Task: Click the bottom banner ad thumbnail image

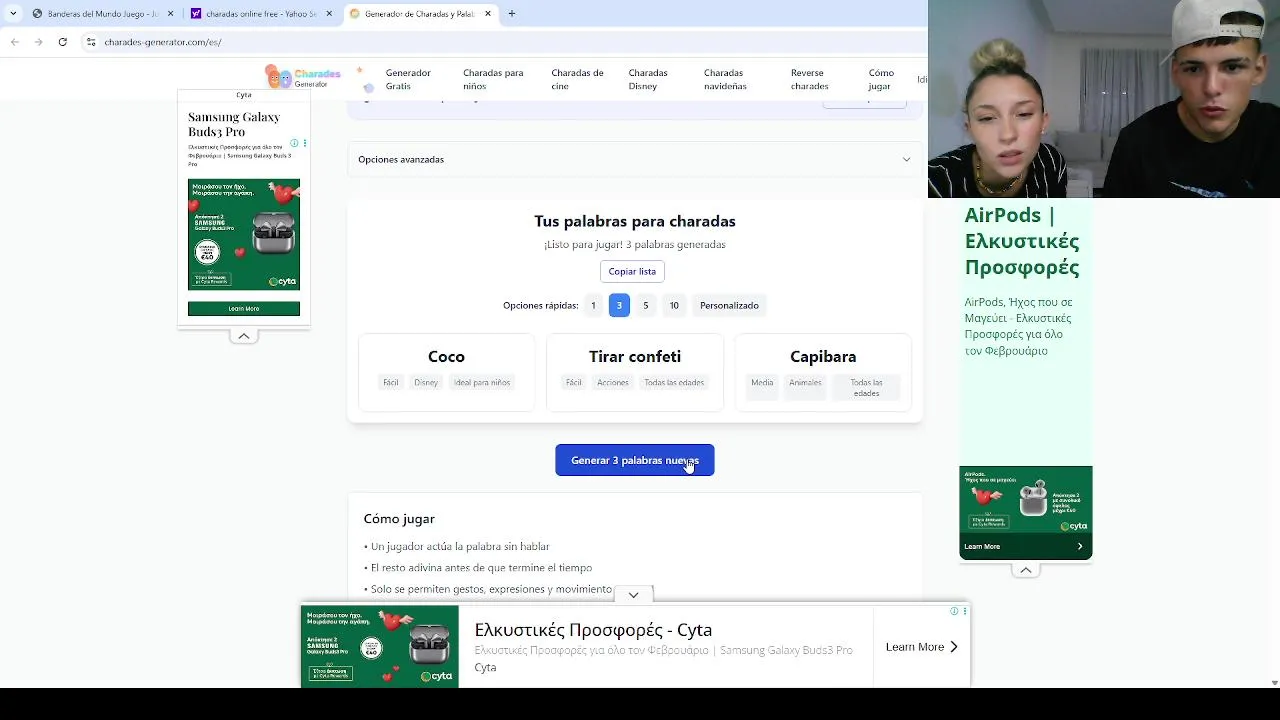Action: 380,646
